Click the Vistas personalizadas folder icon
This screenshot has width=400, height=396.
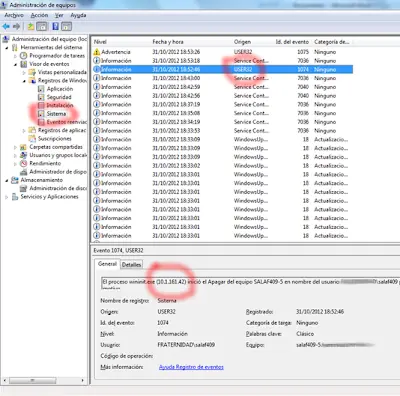click(x=32, y=72)
